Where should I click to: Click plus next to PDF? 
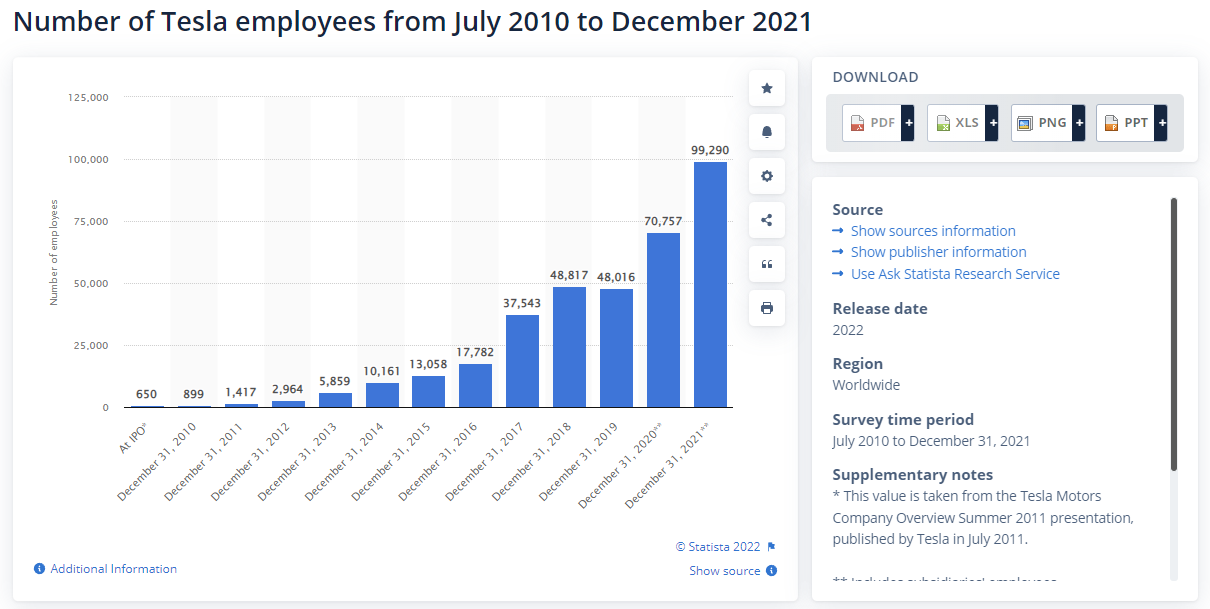click(x=908, y=123)
